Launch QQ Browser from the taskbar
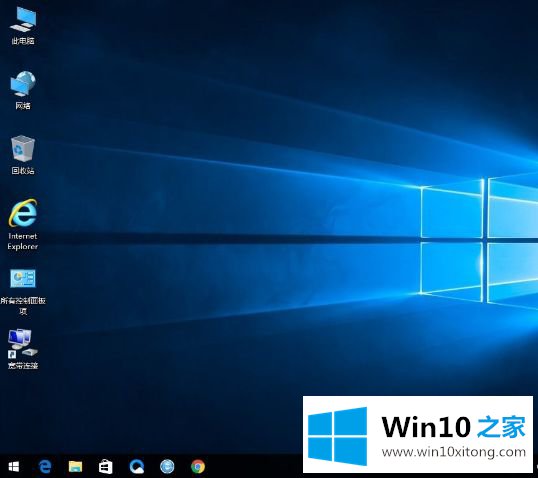The image size is (538, 478). tap(137, 467)
